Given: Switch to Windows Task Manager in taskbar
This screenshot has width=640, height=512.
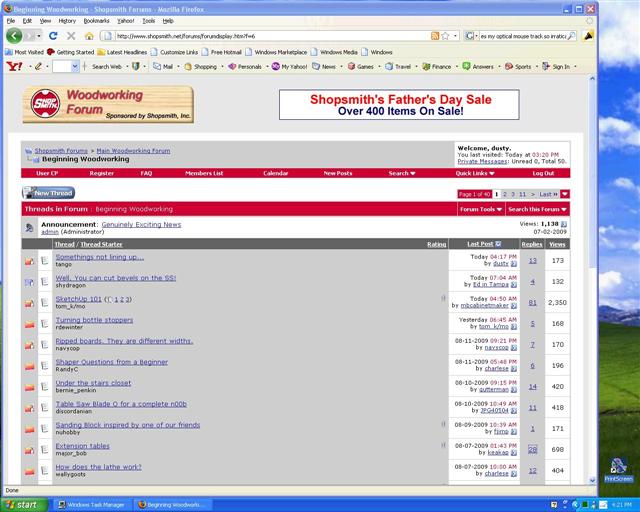Looking at the screenshot, I should pyautogui.click(x=91, y=505).
